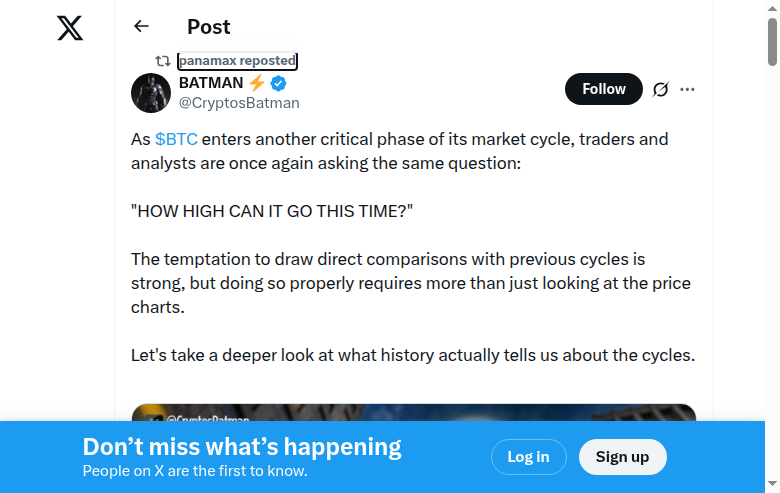The height and width of the screenshot is (493, 780).
Task: Click the repost arrows icon
Action: coord(162,61)
